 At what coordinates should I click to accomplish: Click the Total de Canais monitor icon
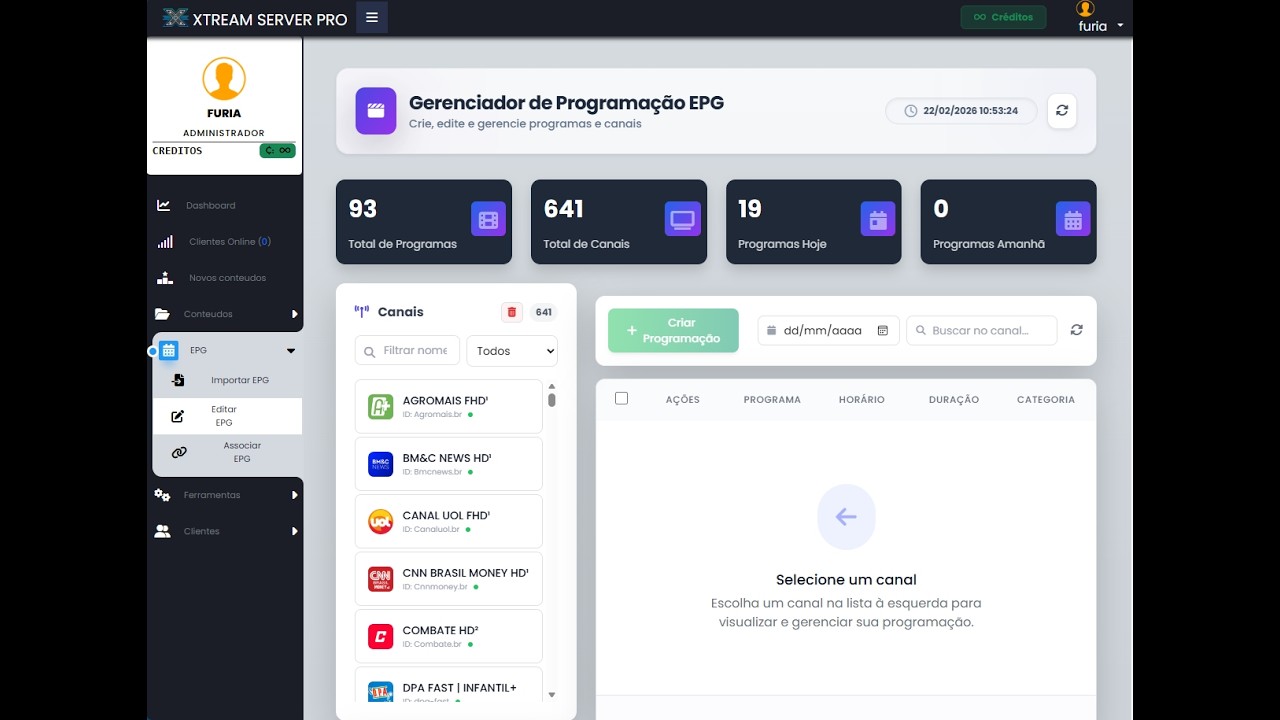pos(683,219)
